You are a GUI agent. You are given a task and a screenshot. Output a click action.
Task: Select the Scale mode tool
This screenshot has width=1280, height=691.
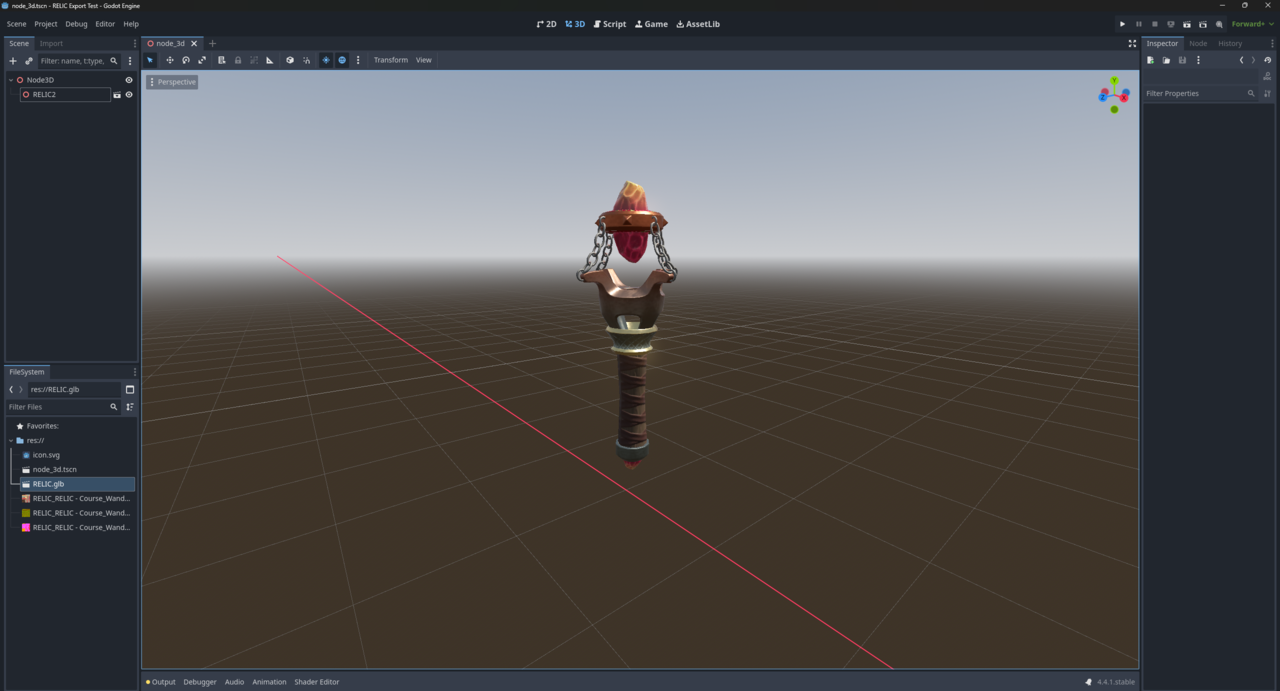click(202, 60)
